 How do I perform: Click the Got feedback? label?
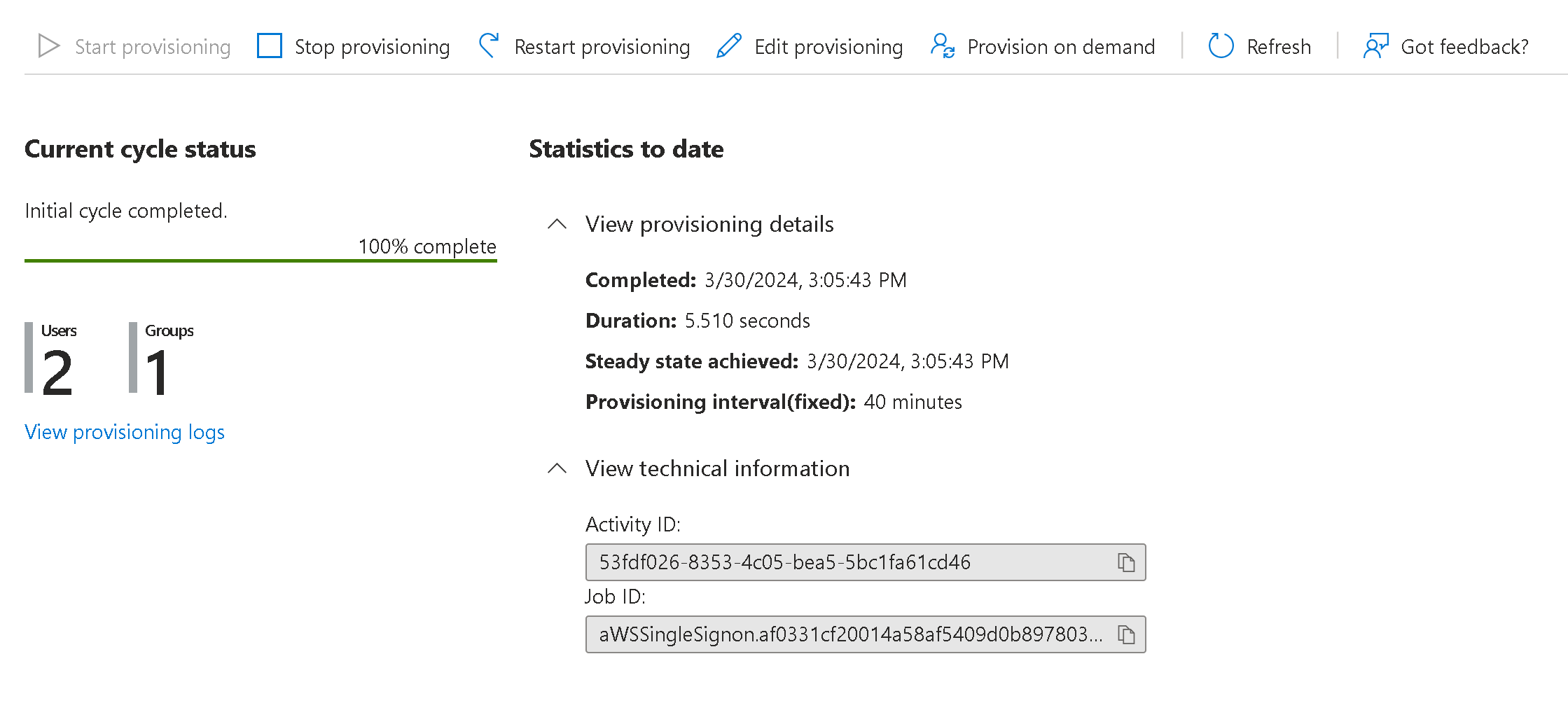click(1464, 47)
